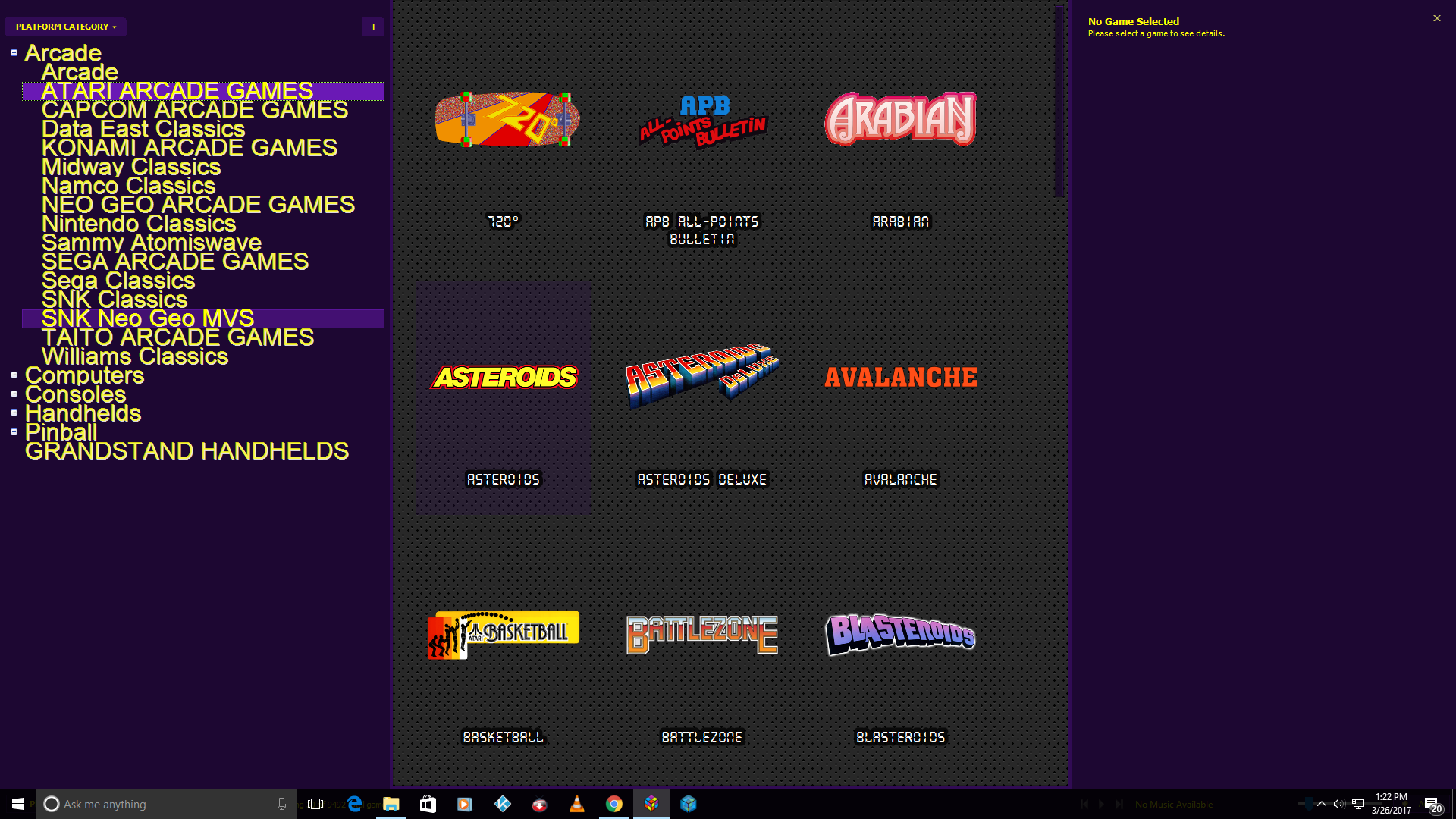Click the games grid vertical scrollbar thumb

tap(1059, 102)
